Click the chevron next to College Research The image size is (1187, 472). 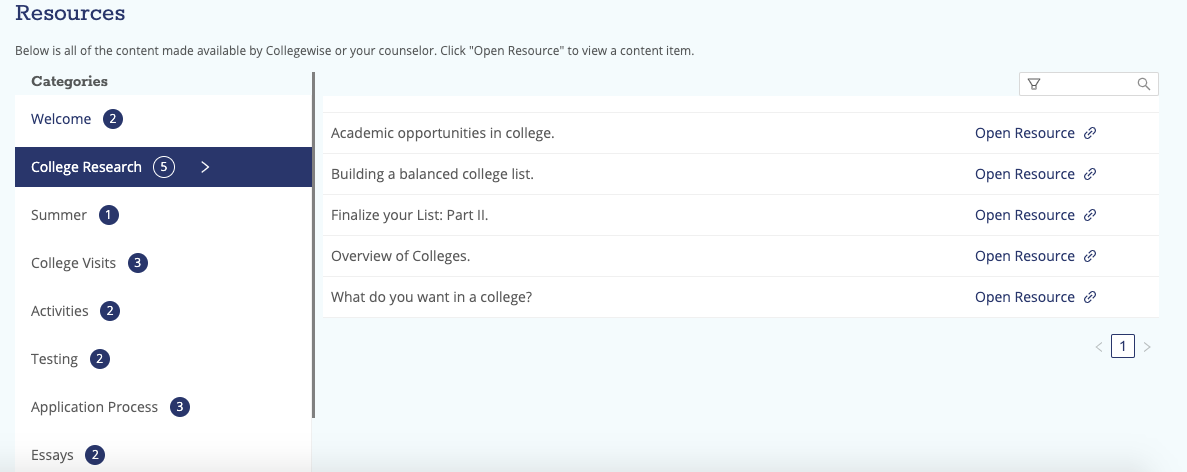coord(205,167)
